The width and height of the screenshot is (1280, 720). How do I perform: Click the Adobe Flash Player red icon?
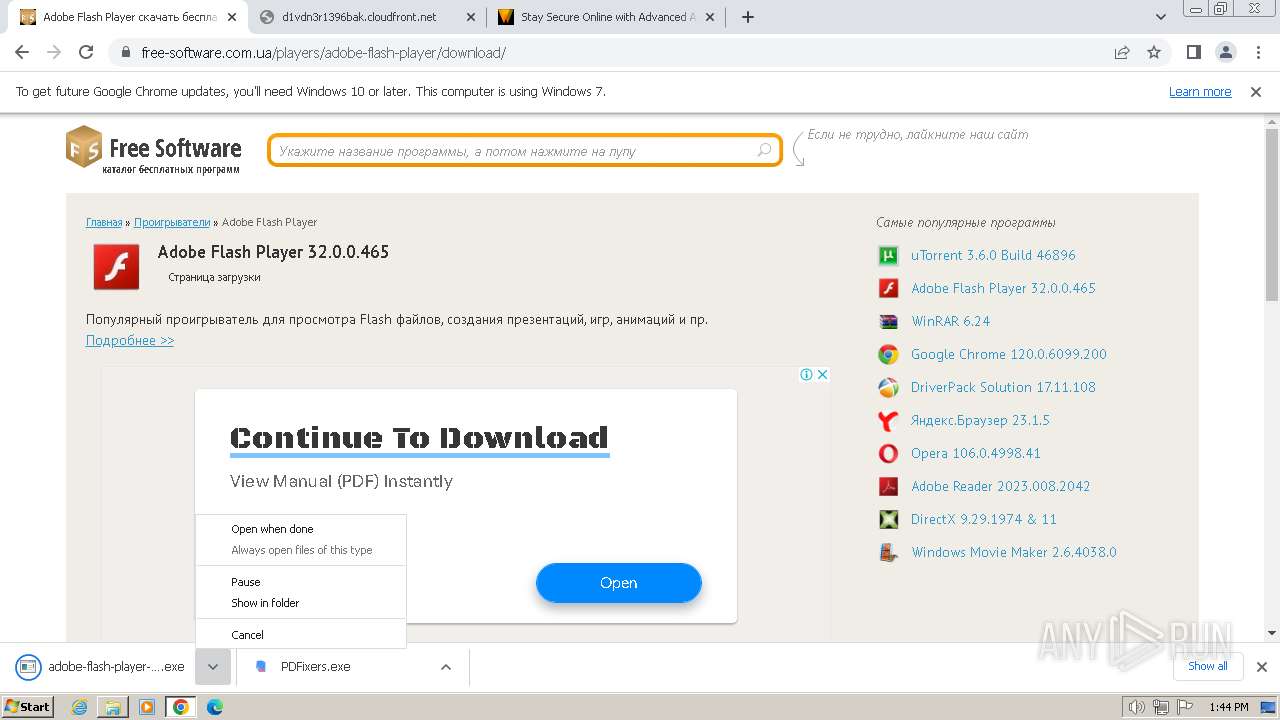(116, 267)
